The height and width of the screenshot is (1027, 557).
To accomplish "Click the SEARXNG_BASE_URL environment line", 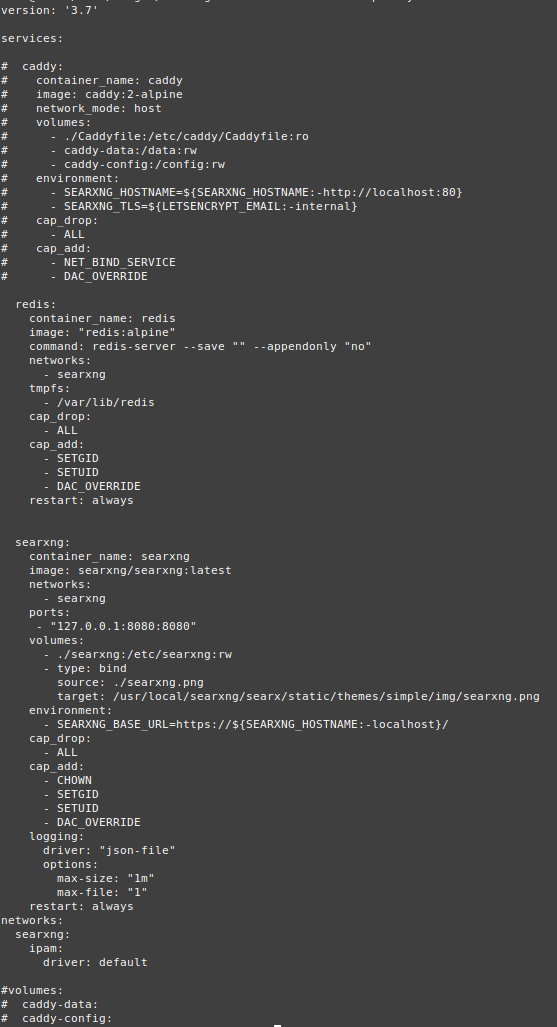I will [x=252, y=724].
